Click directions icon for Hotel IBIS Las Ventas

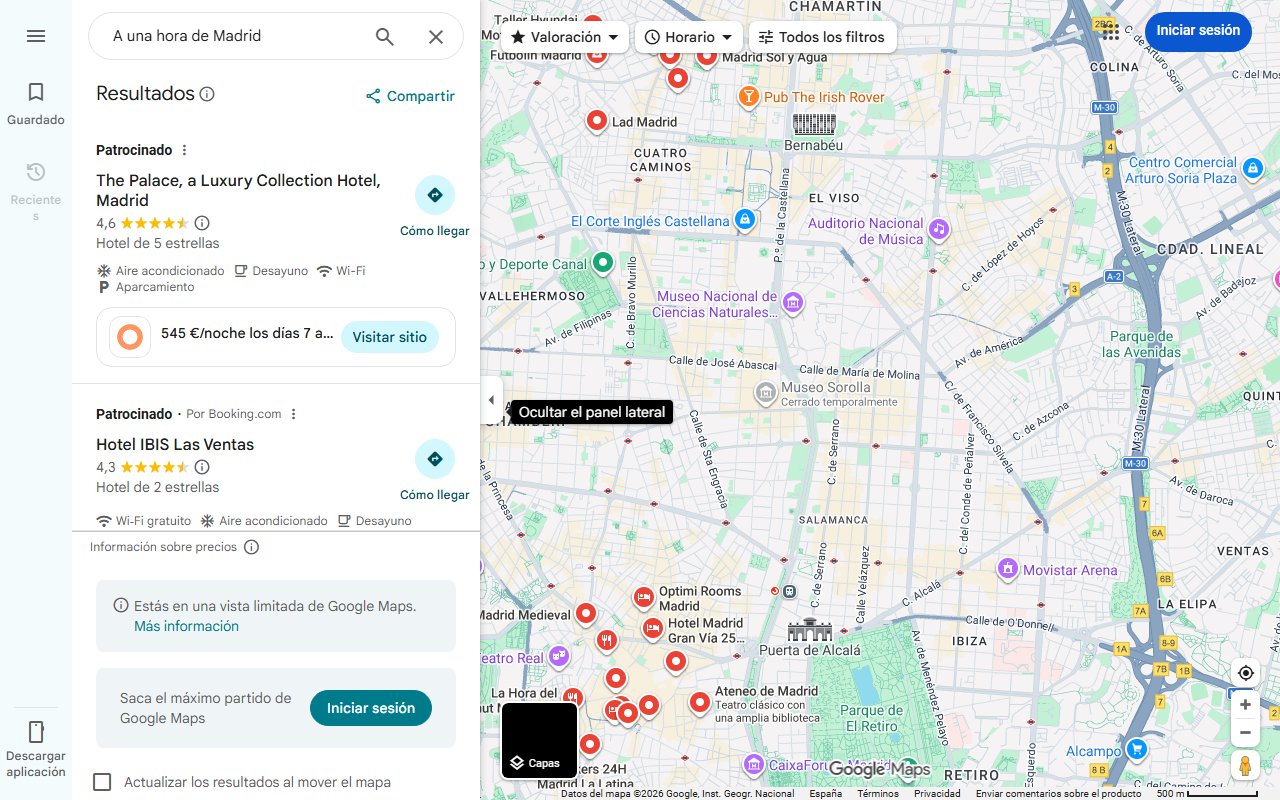434,460
